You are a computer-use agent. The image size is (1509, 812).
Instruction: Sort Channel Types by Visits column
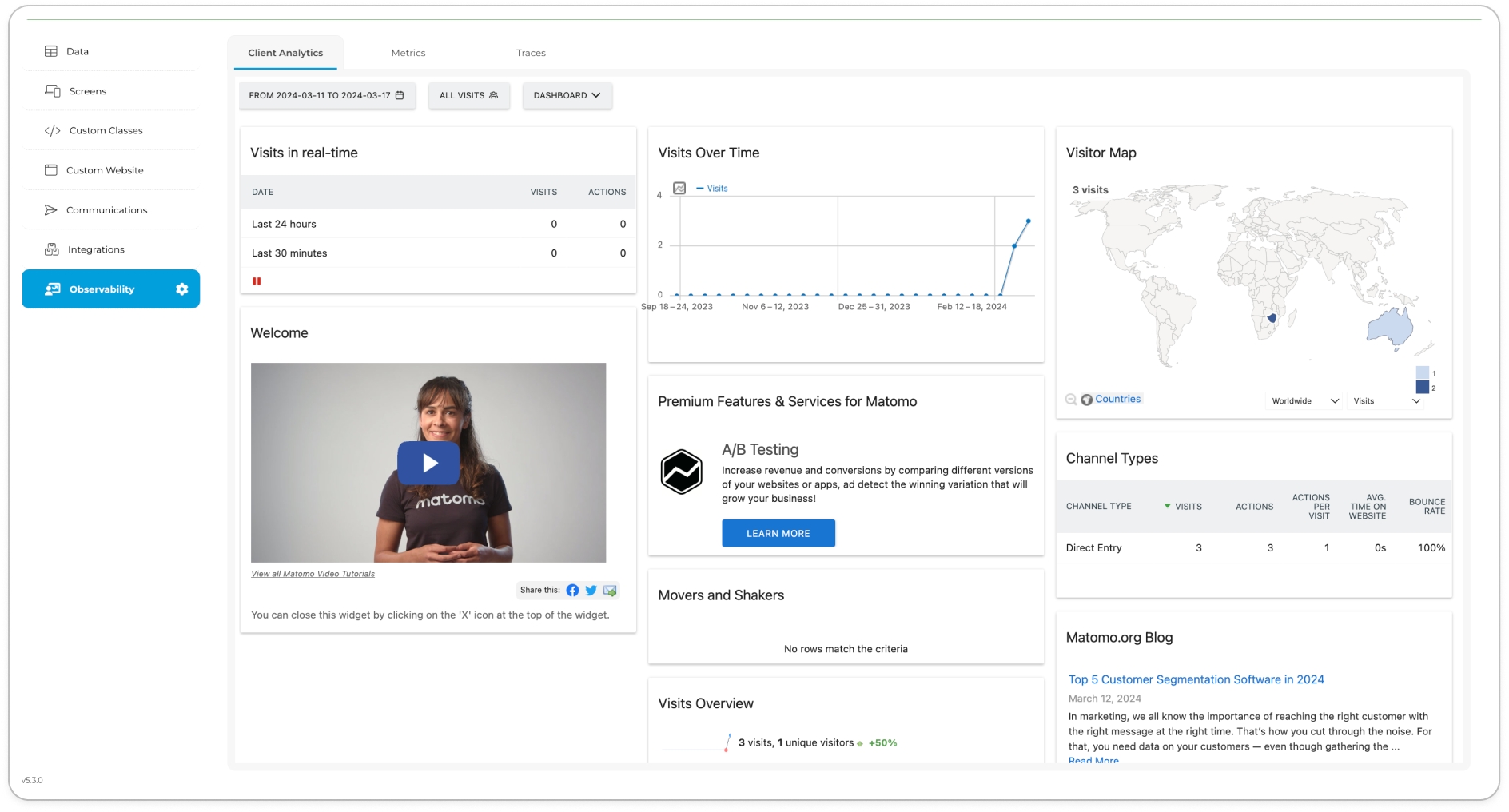[x=1188, y=507]
